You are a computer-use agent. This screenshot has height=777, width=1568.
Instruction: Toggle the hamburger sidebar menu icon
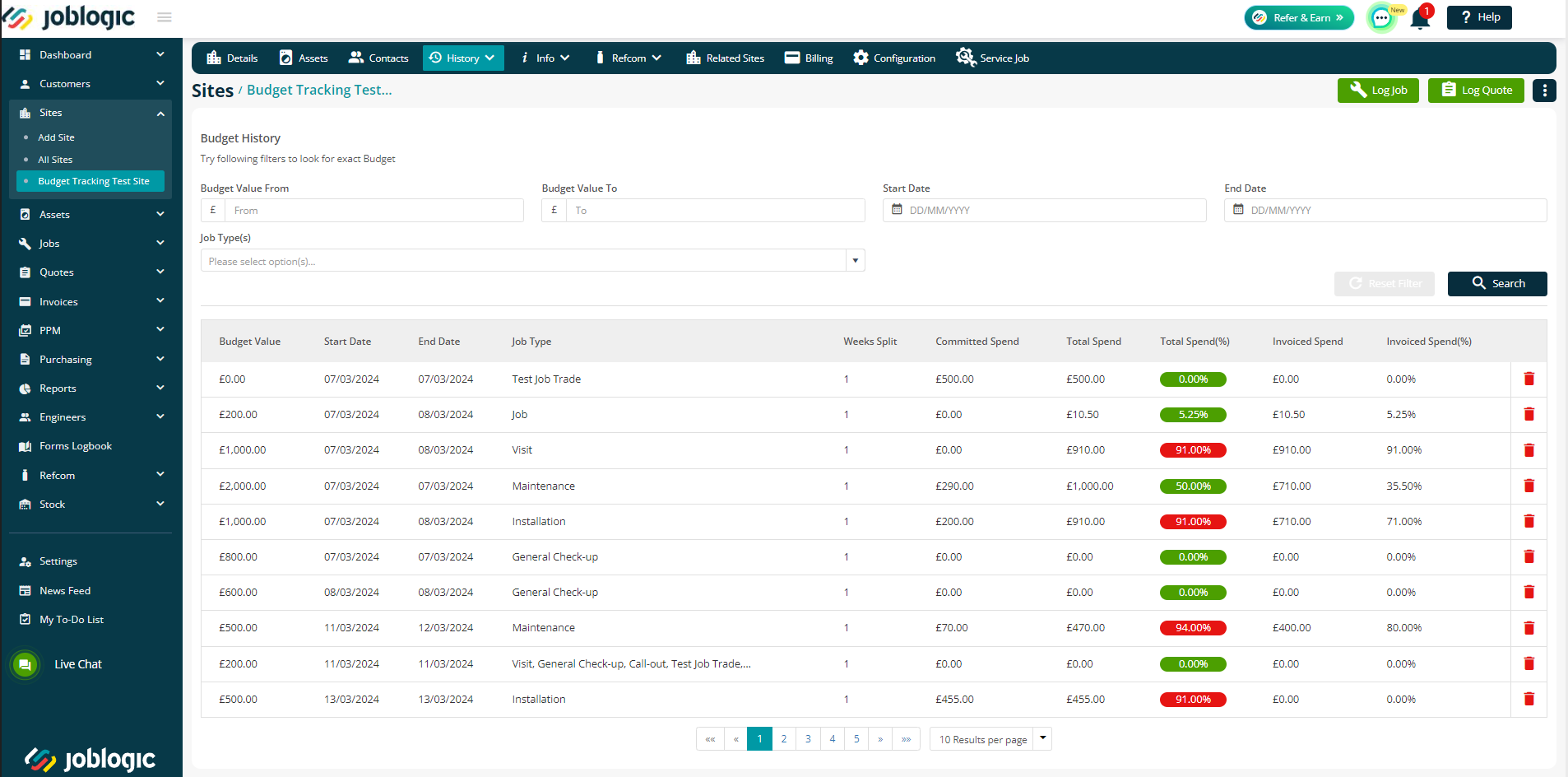[165, 17]
